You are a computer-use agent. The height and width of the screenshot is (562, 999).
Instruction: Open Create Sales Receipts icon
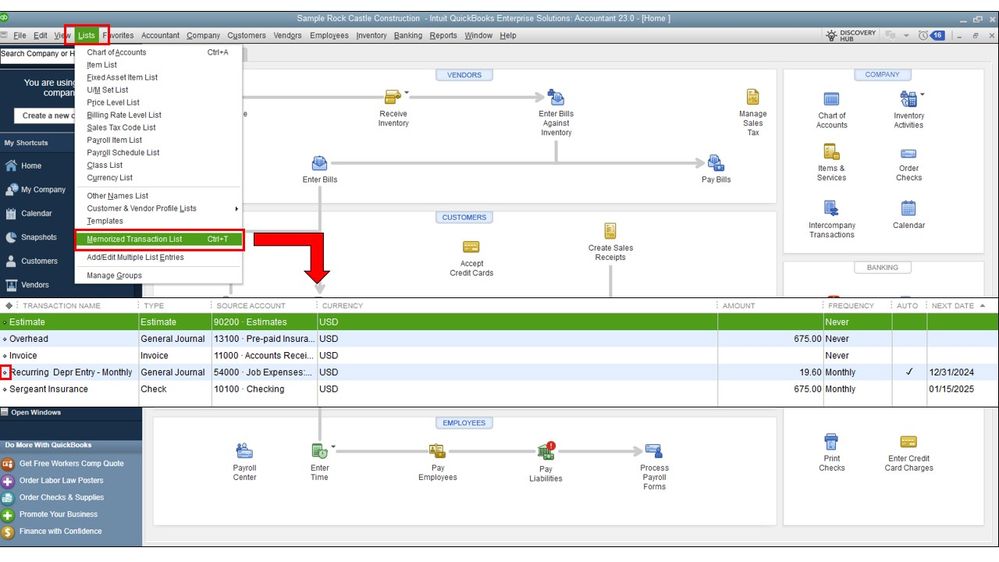coord(610,231)
